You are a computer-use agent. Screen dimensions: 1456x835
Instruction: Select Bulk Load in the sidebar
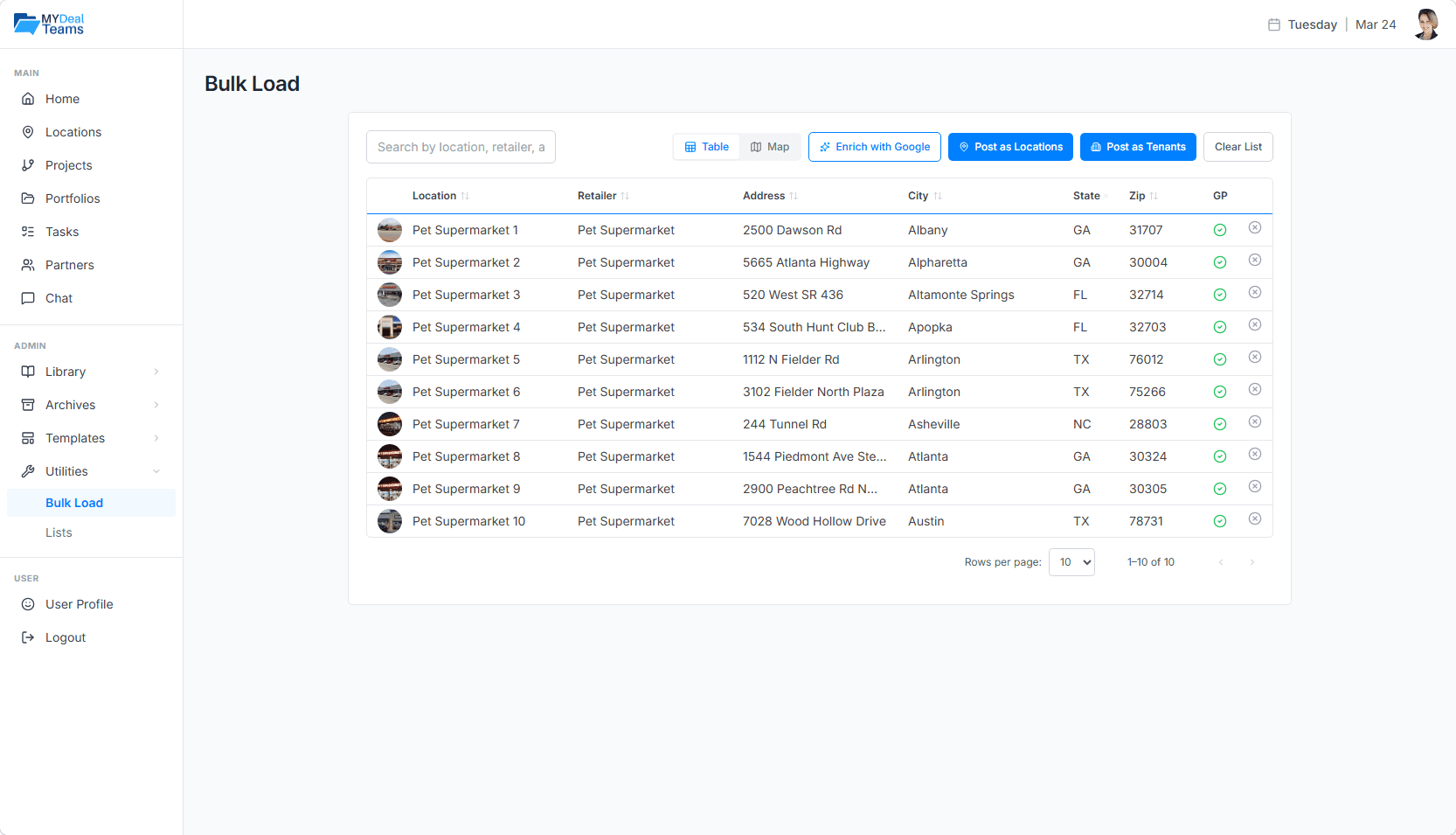[74, 503]
